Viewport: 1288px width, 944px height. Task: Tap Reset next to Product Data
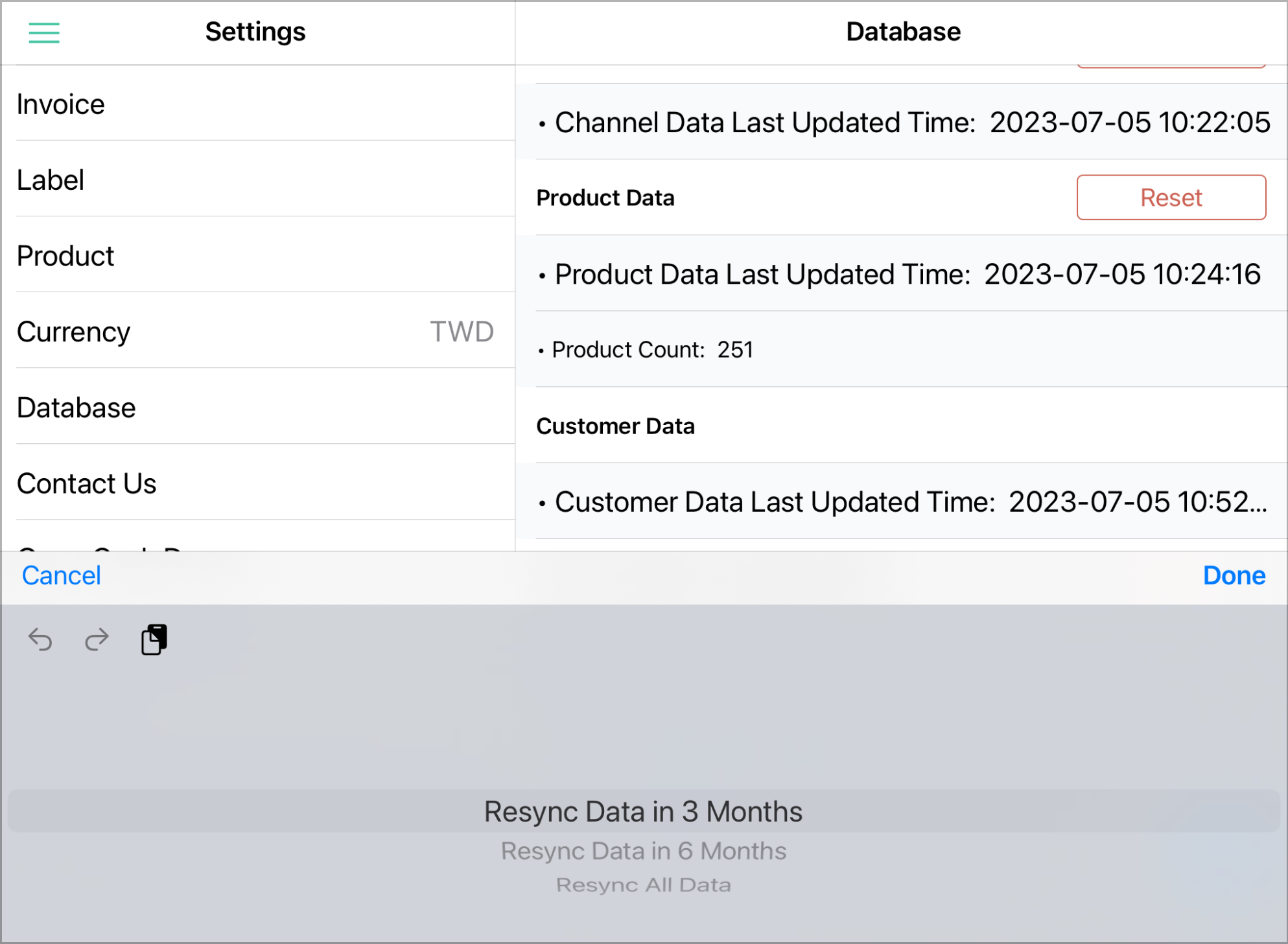[1171, 198]
